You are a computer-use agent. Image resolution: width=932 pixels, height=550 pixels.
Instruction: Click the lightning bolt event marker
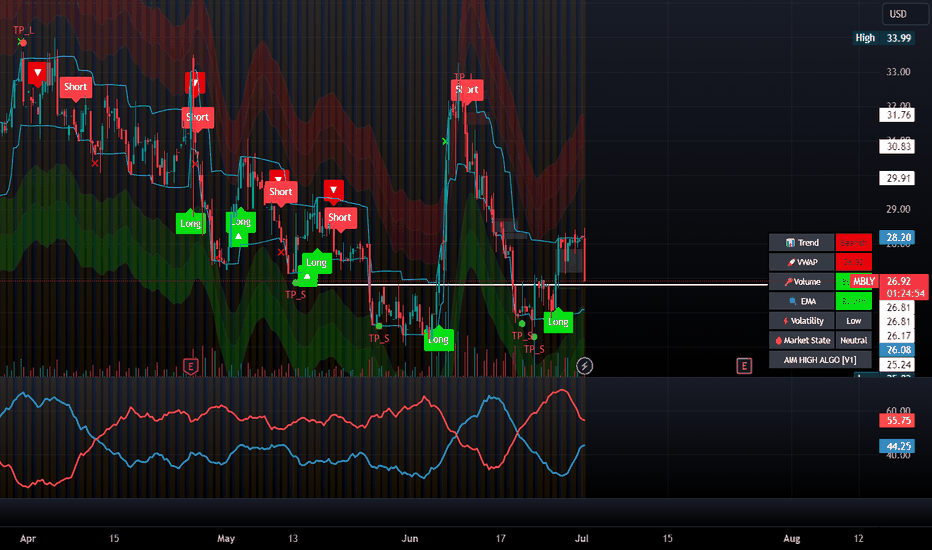pyautogui.click(x=584, y=366)
